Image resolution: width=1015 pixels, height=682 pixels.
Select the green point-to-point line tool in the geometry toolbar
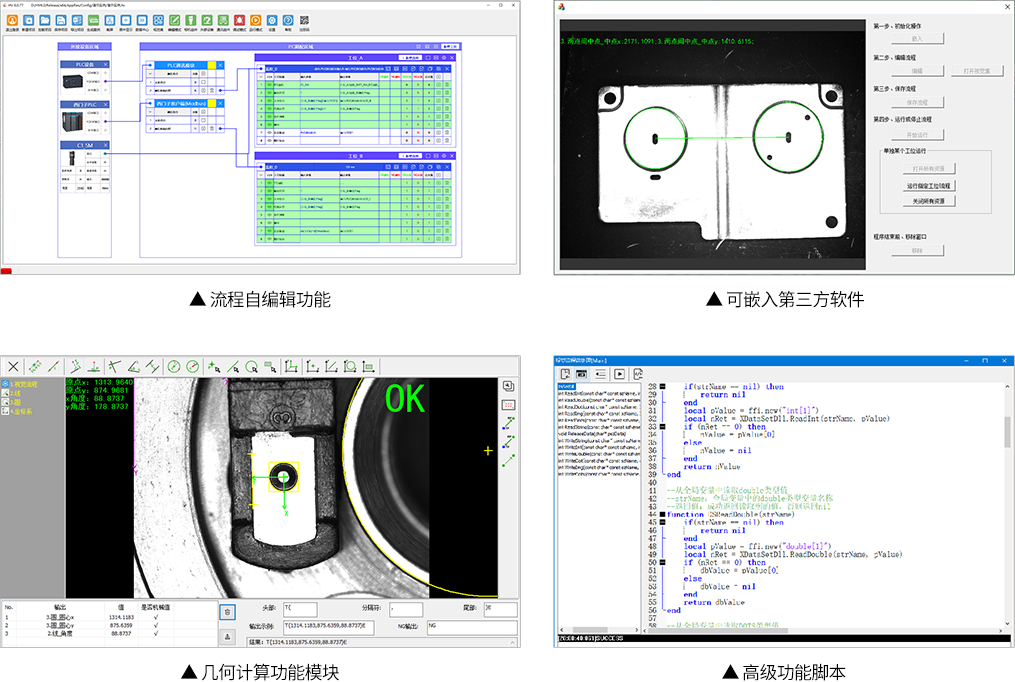(54, 367)
